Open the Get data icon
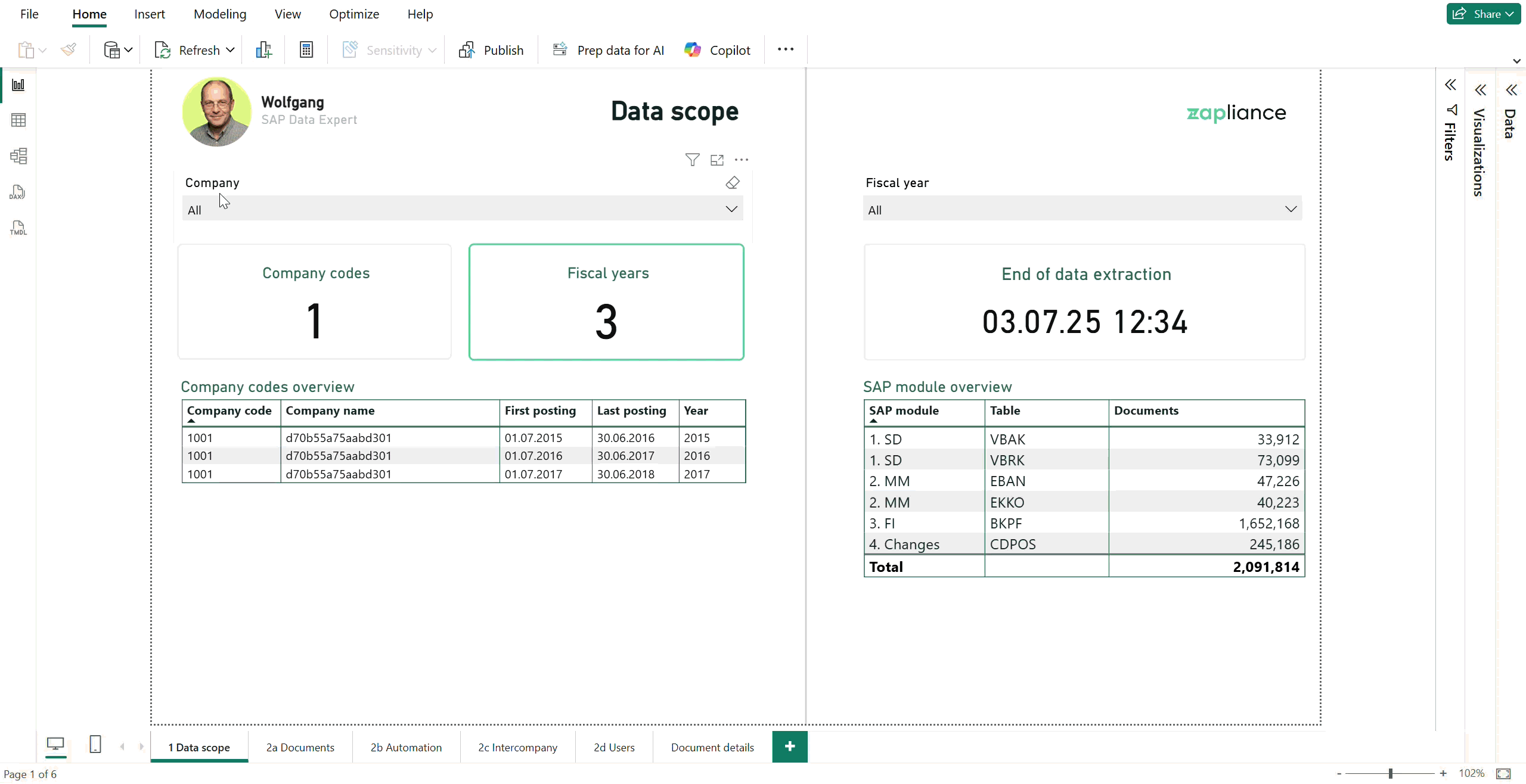The width and height of the screenshot is (1526, 784). (111, 50)
